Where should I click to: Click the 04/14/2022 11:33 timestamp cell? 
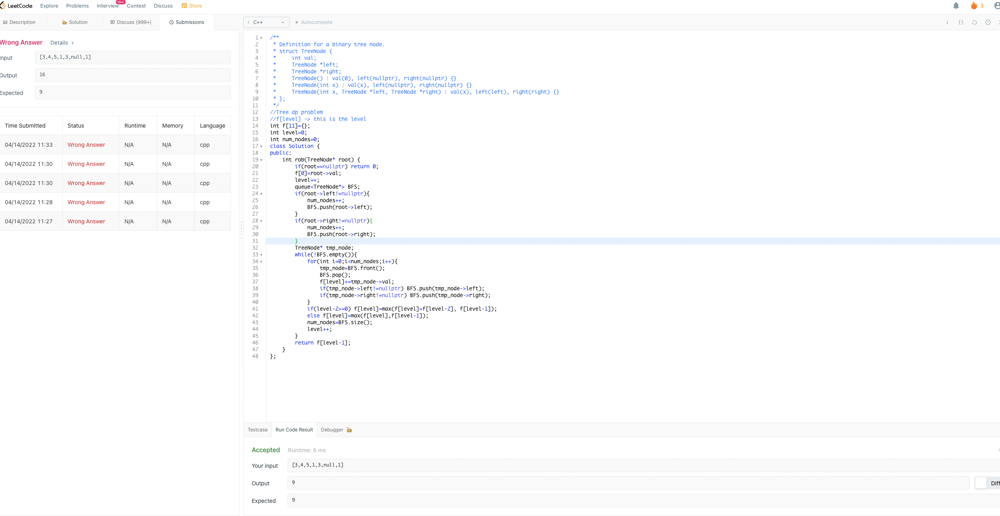click(x=29, y=145)
